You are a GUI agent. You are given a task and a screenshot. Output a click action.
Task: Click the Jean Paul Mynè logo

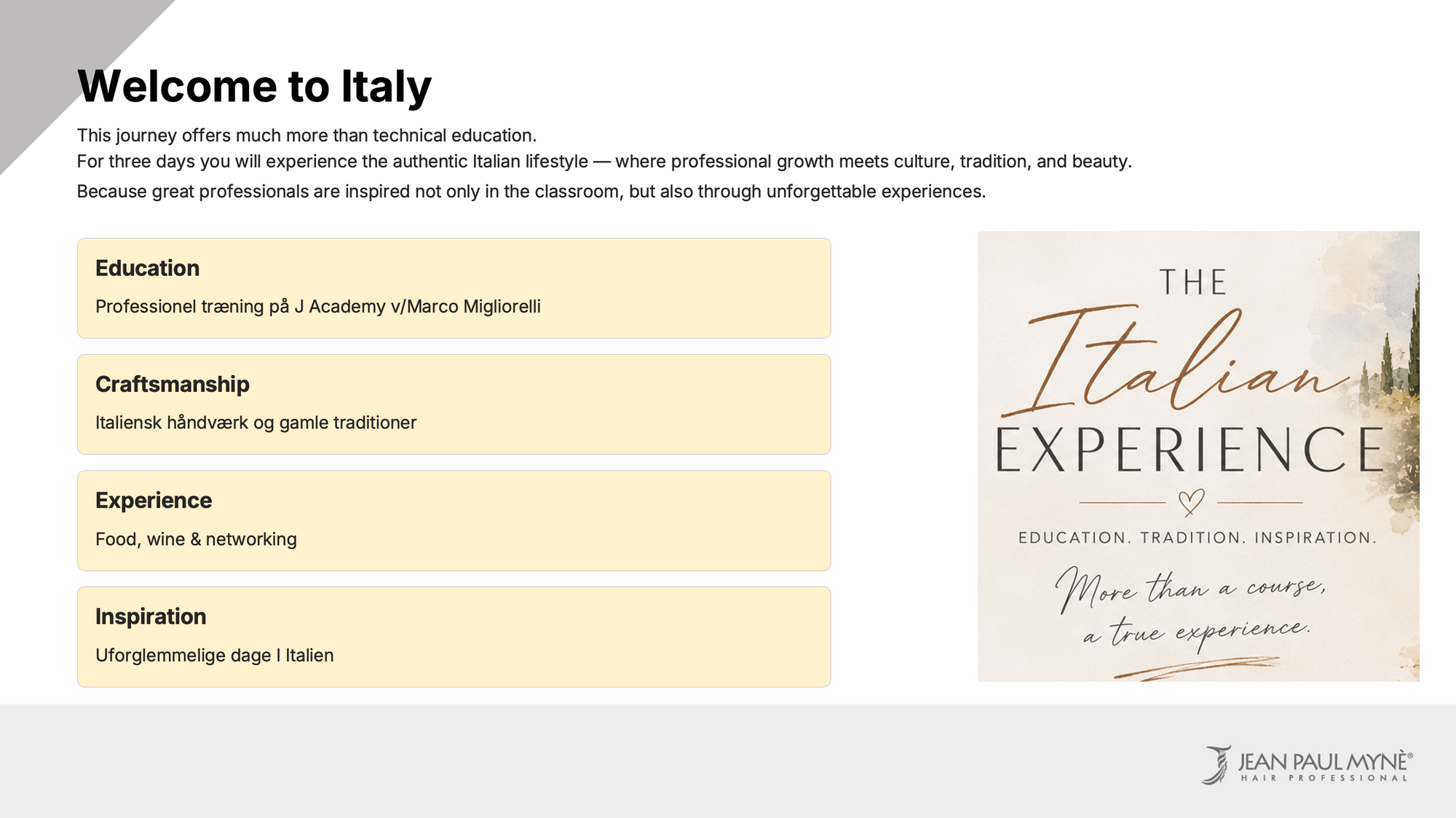click(1307, 764)
